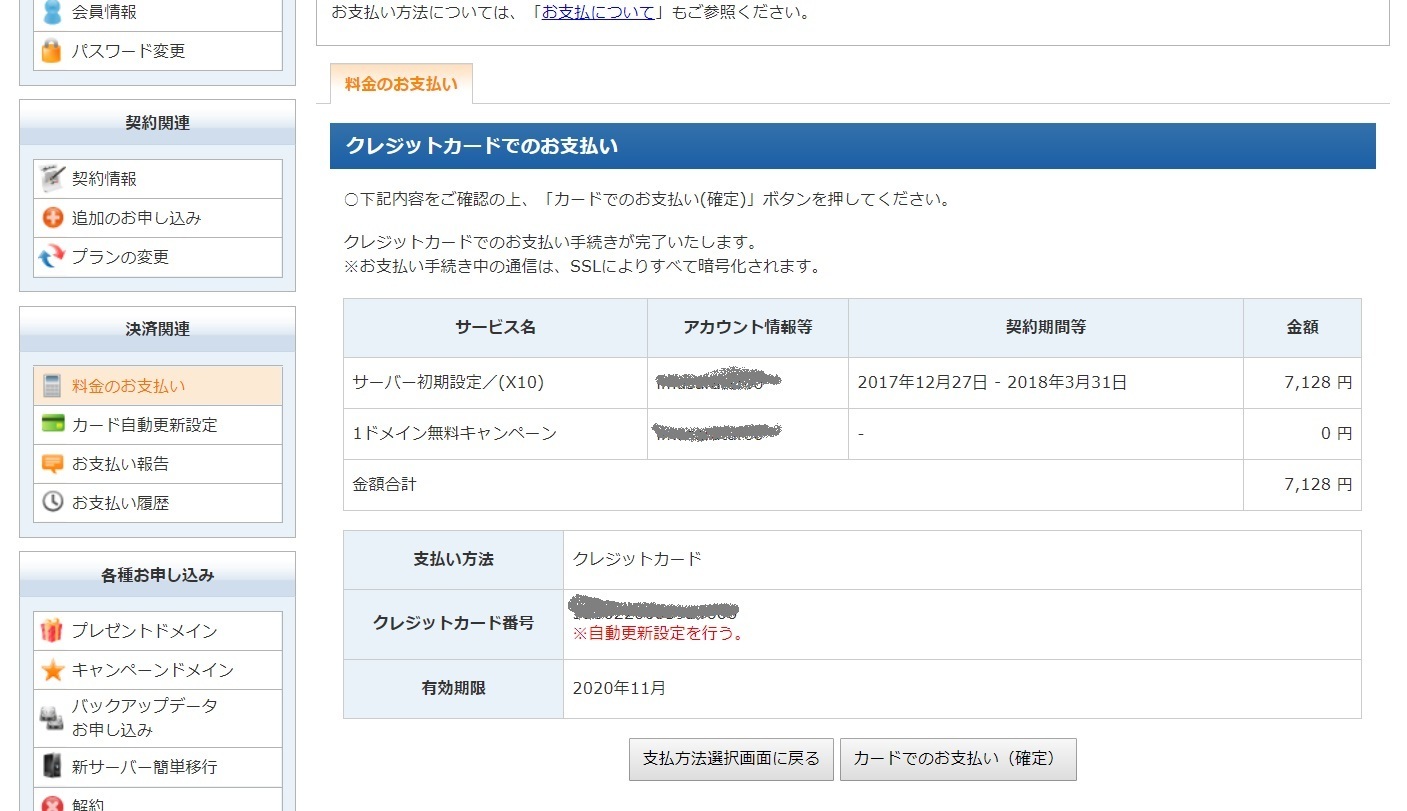
Task: Click the サービス名 column header
Action: click(x=495, y=327)
